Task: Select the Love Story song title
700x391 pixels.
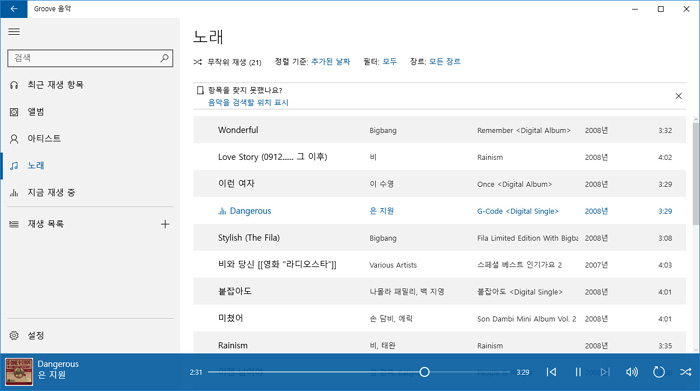Action: [272, 157]
